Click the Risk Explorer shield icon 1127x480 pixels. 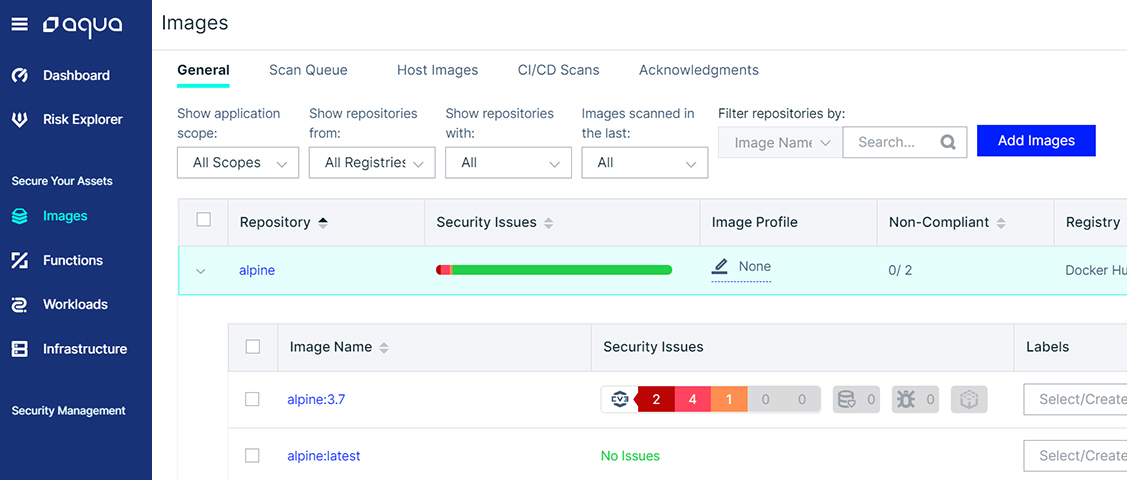pyautogui.click(x=20, y=120)
